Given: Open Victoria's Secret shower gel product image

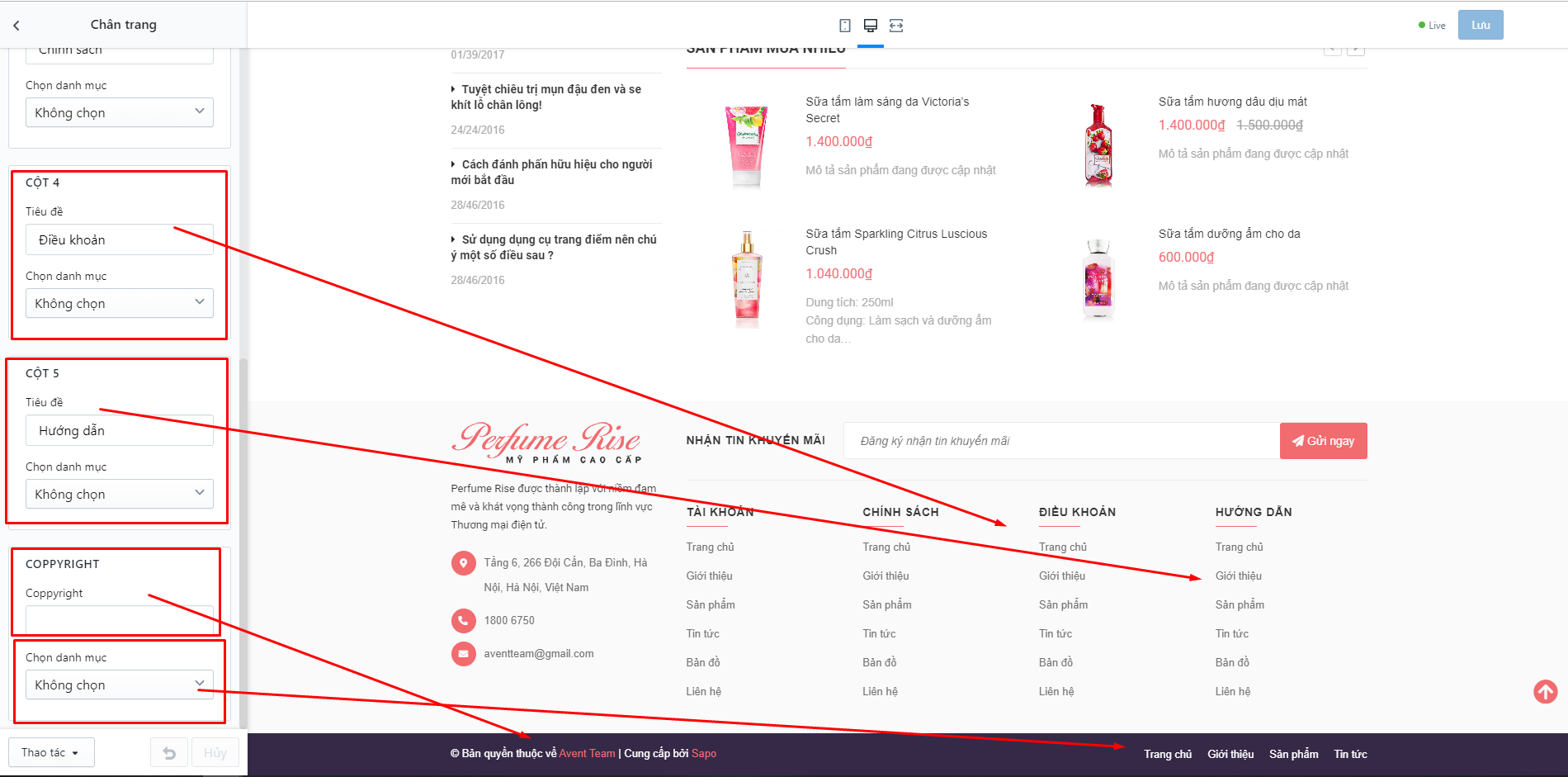Looking at the screenshot, I should [x=746, y=146].
